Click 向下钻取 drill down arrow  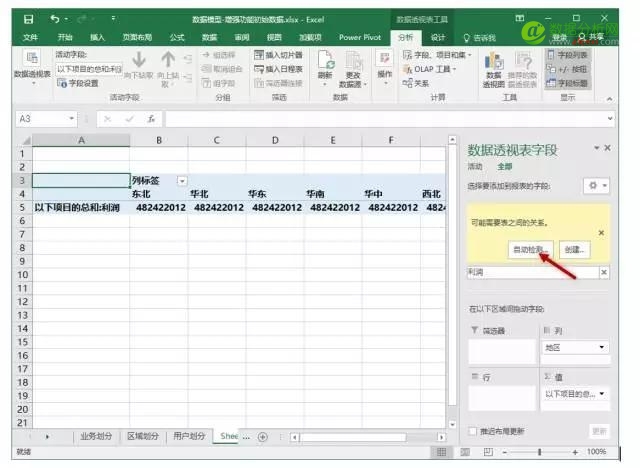(x=139, y=64)
